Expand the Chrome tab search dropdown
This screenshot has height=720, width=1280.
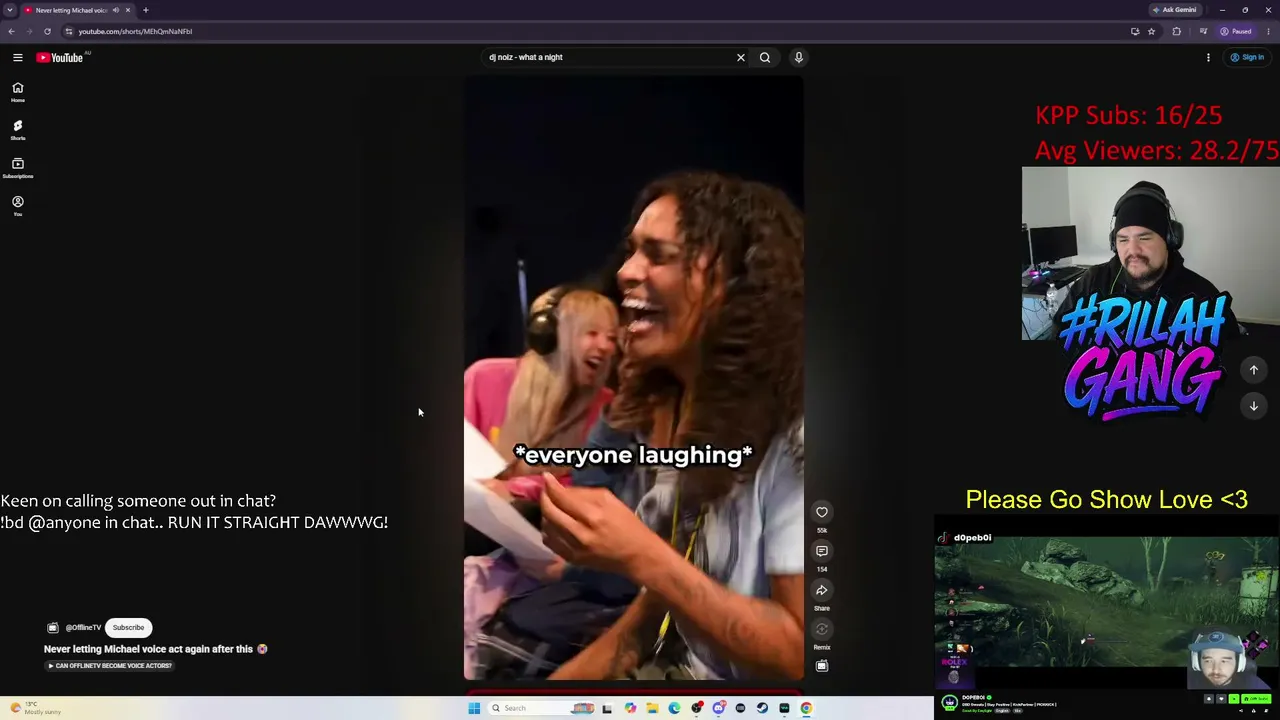(10, 10)
